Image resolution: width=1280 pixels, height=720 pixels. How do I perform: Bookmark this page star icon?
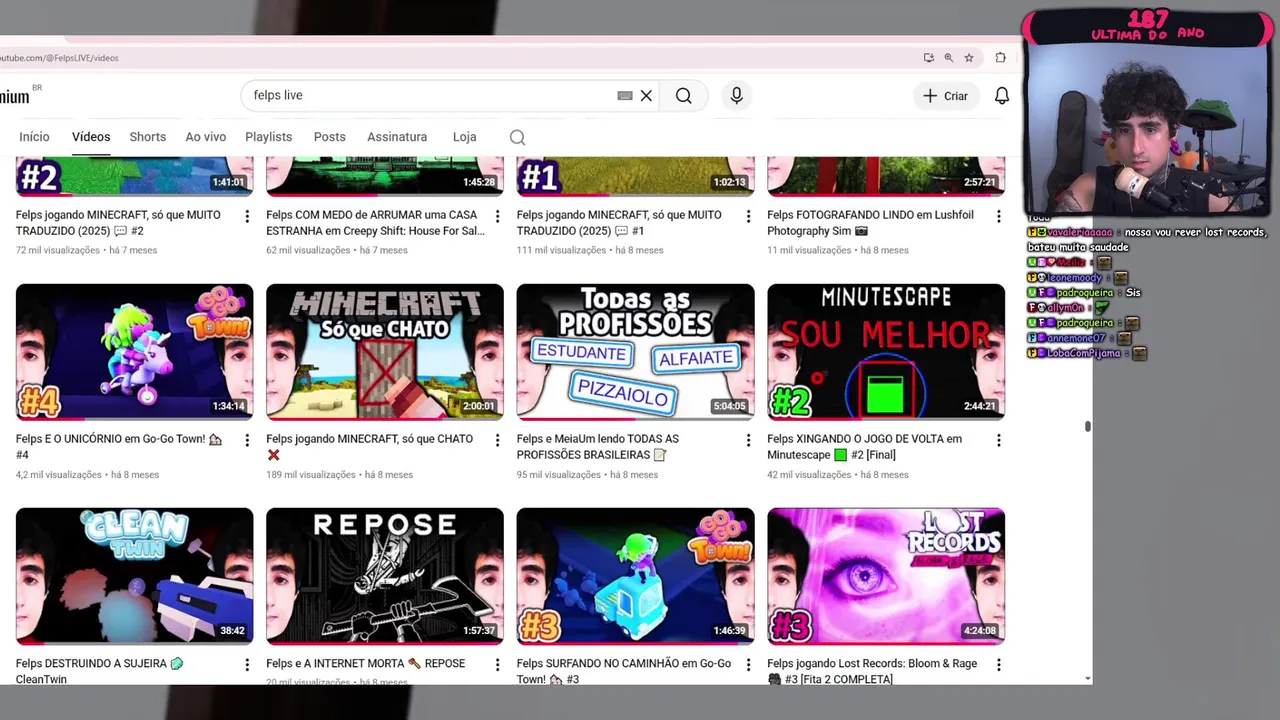(969, 58)
